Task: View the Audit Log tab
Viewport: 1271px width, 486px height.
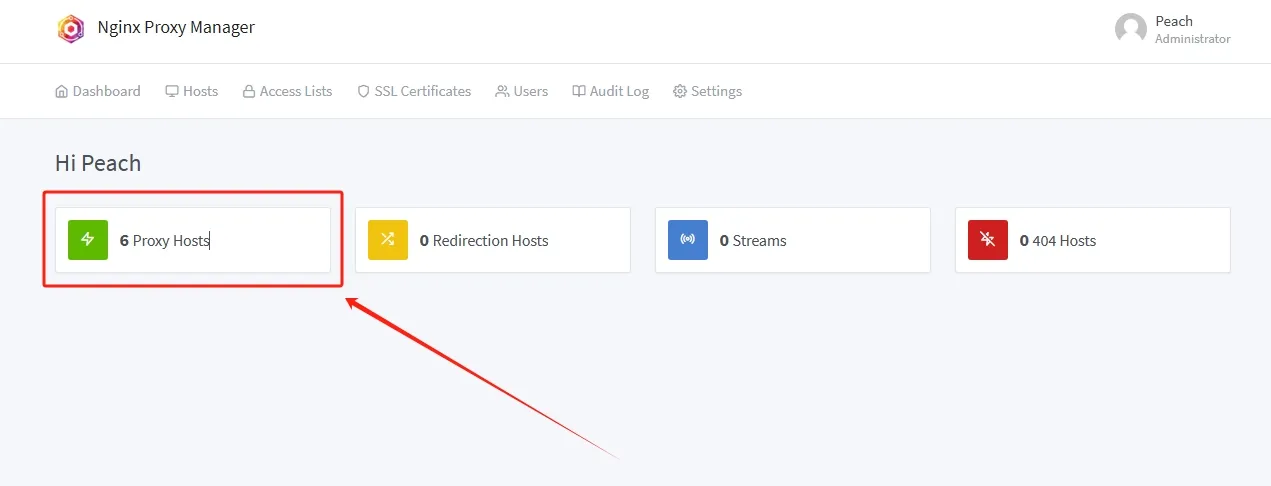Action: tap(611, 91)
